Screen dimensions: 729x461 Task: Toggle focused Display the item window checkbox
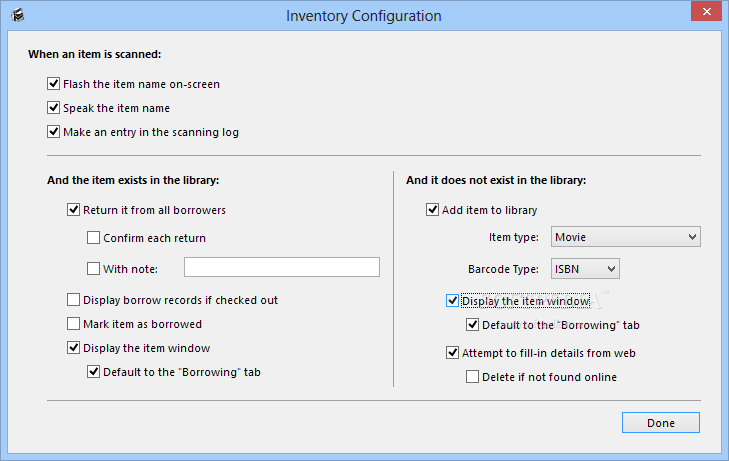452,301
